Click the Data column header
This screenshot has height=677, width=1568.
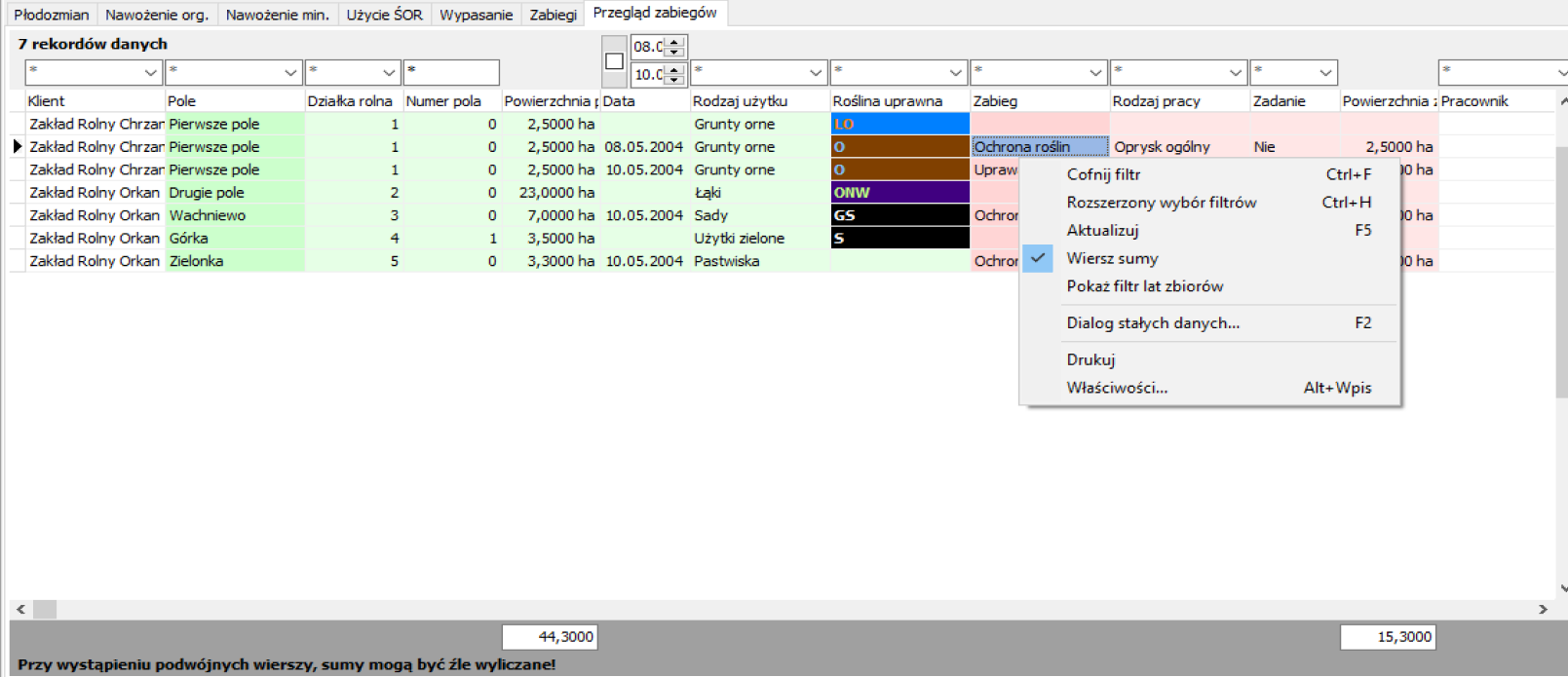click(x=644, y=101)
